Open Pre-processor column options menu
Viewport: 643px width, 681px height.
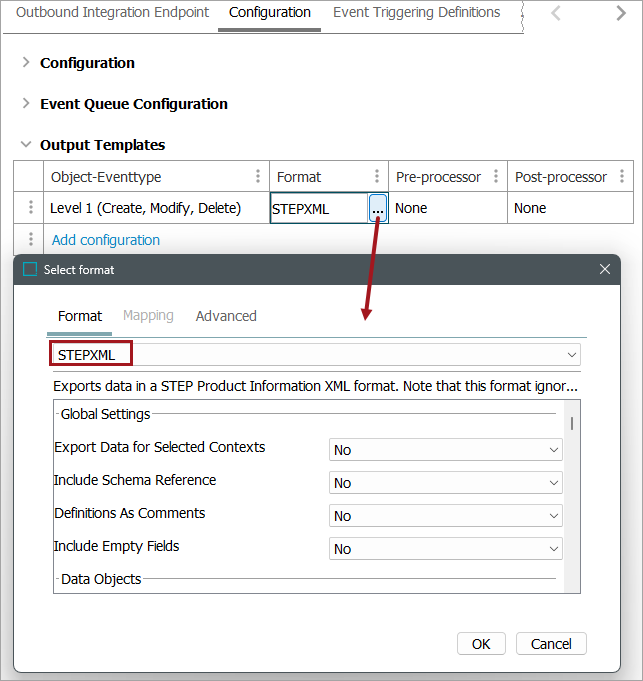click(496, 177)
